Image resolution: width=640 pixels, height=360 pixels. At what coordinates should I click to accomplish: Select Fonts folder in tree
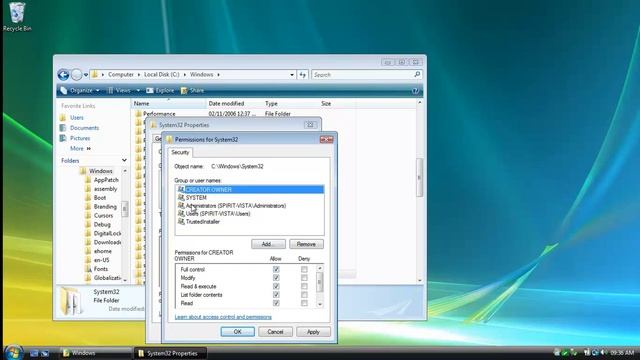click(x=100, y=269)
